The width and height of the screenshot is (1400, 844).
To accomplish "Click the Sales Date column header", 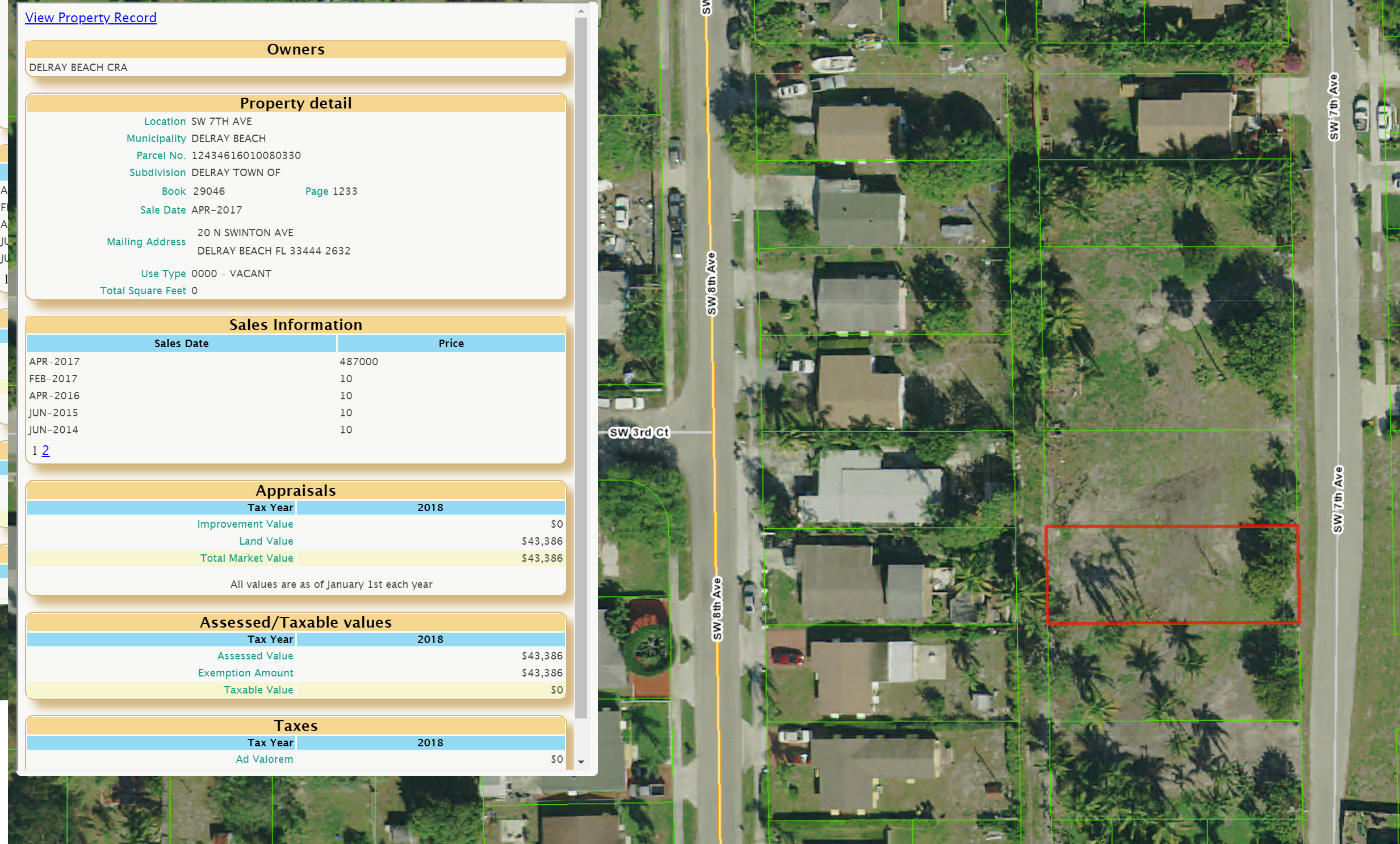I will (x=181, y=343).
